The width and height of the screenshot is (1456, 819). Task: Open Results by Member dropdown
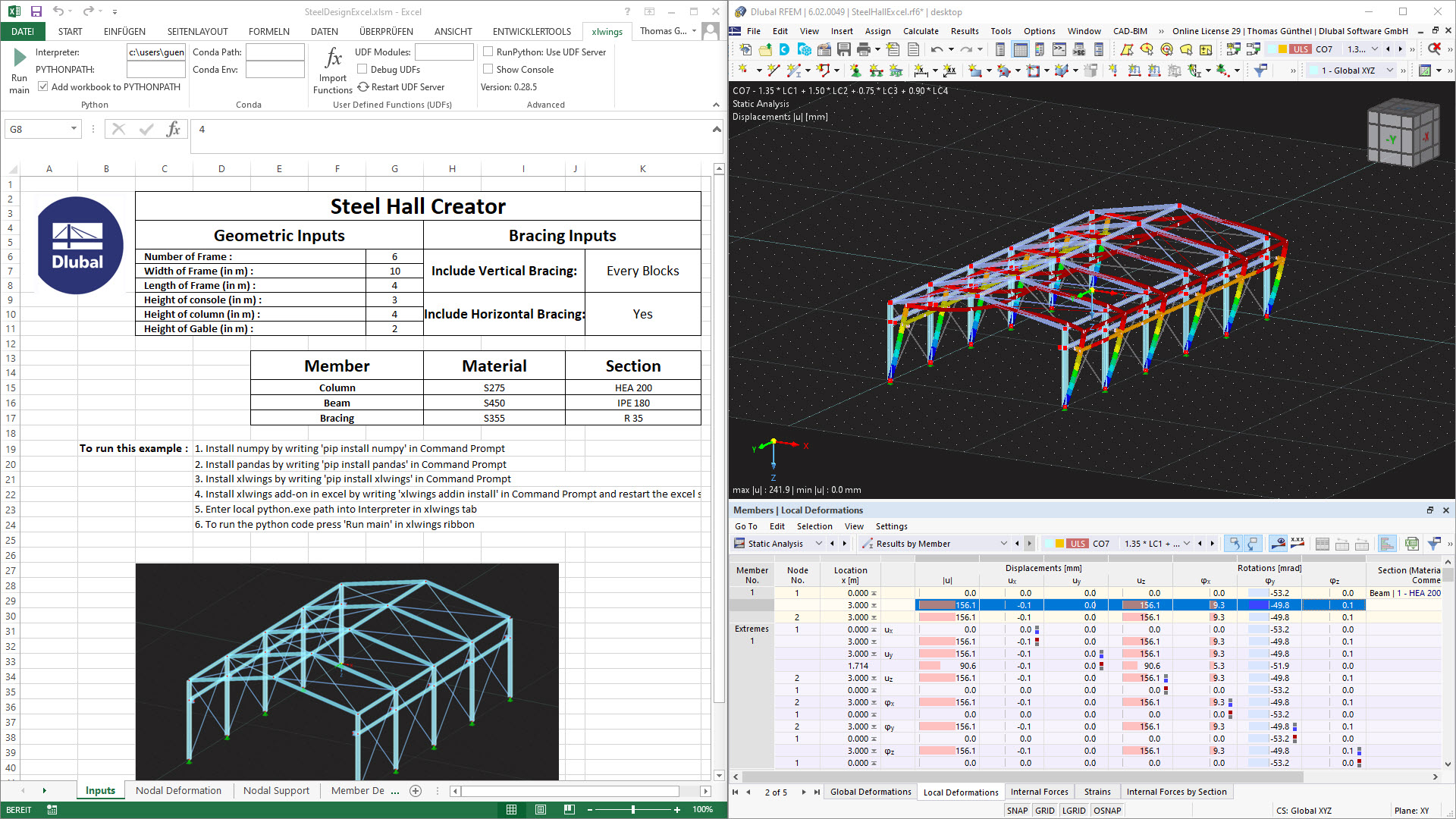tap(1003, 544)
